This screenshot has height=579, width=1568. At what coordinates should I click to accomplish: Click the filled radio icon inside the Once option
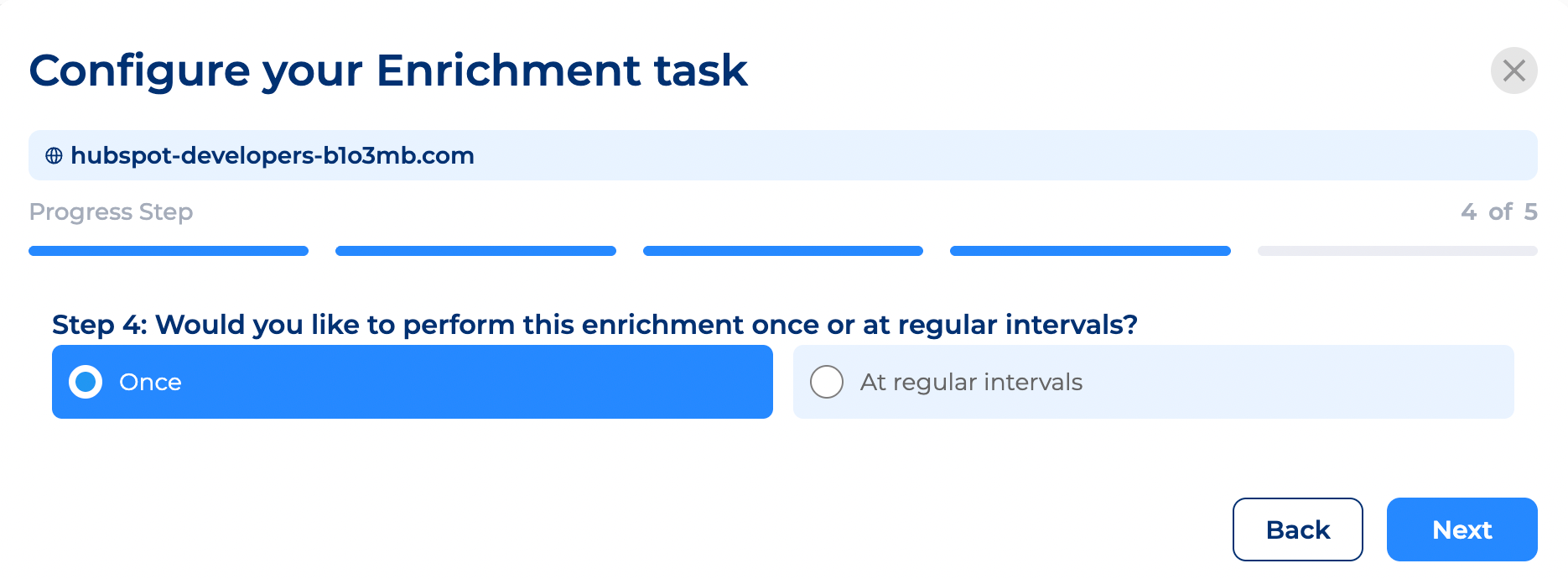click(86, 382)
